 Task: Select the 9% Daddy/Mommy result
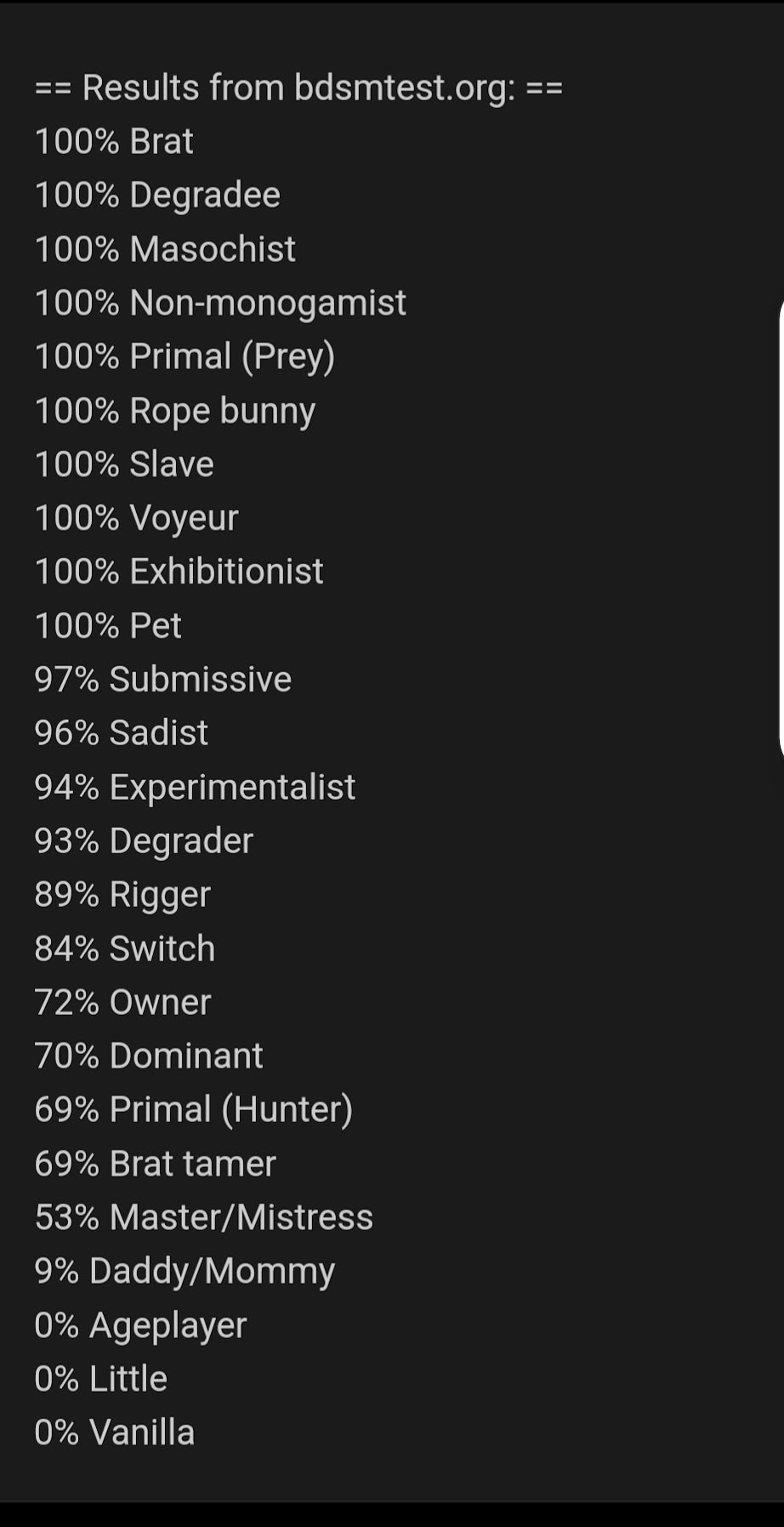(185, 1272)
